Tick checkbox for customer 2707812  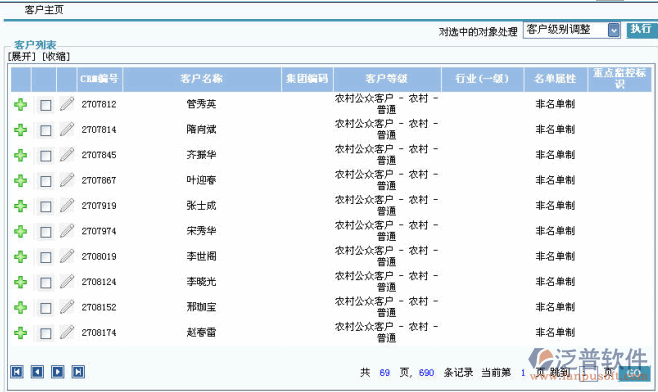tap(45, 105)
